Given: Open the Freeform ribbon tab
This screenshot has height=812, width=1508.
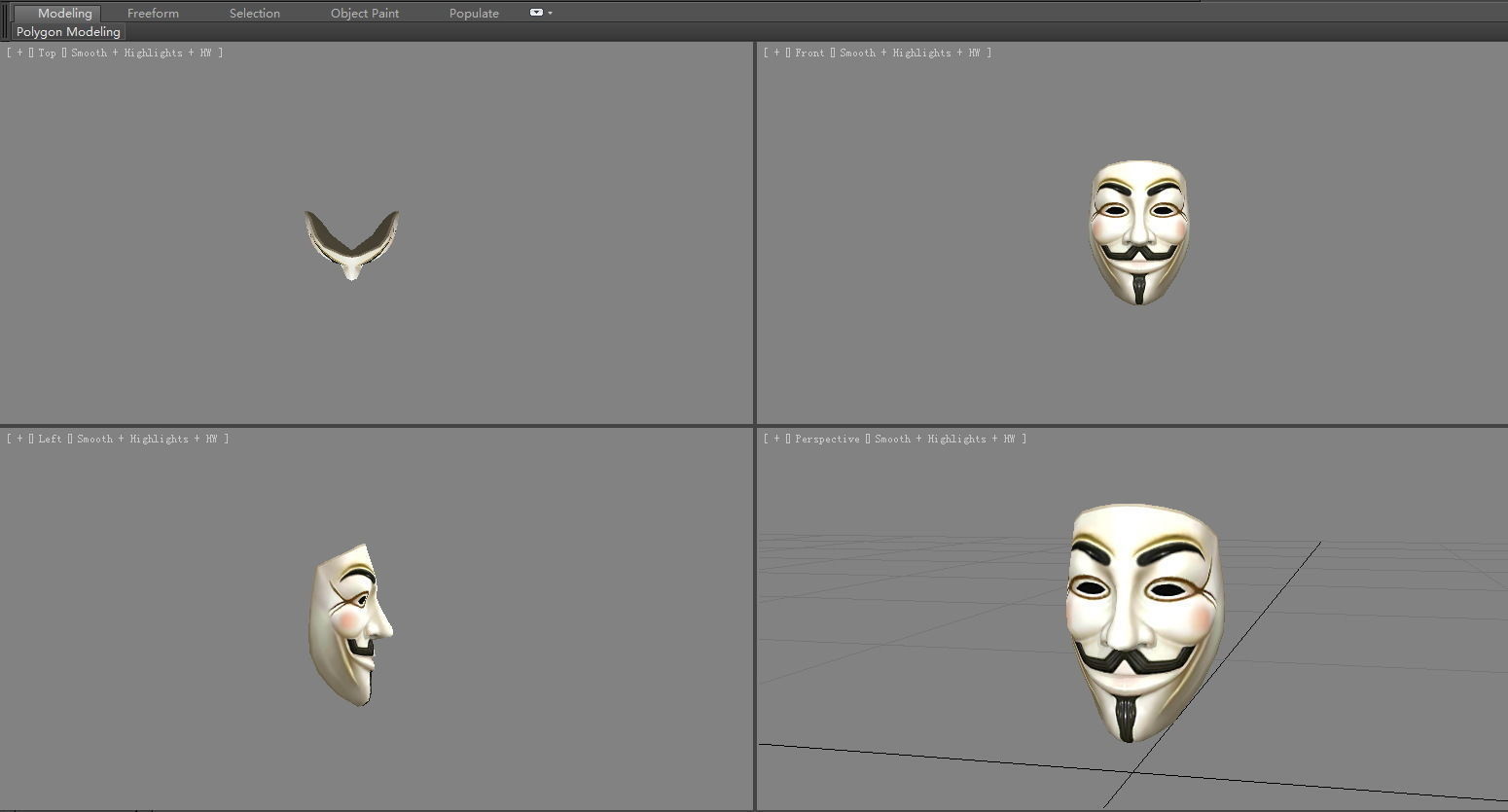Looking at the screenshot, I should pos(153,14).
